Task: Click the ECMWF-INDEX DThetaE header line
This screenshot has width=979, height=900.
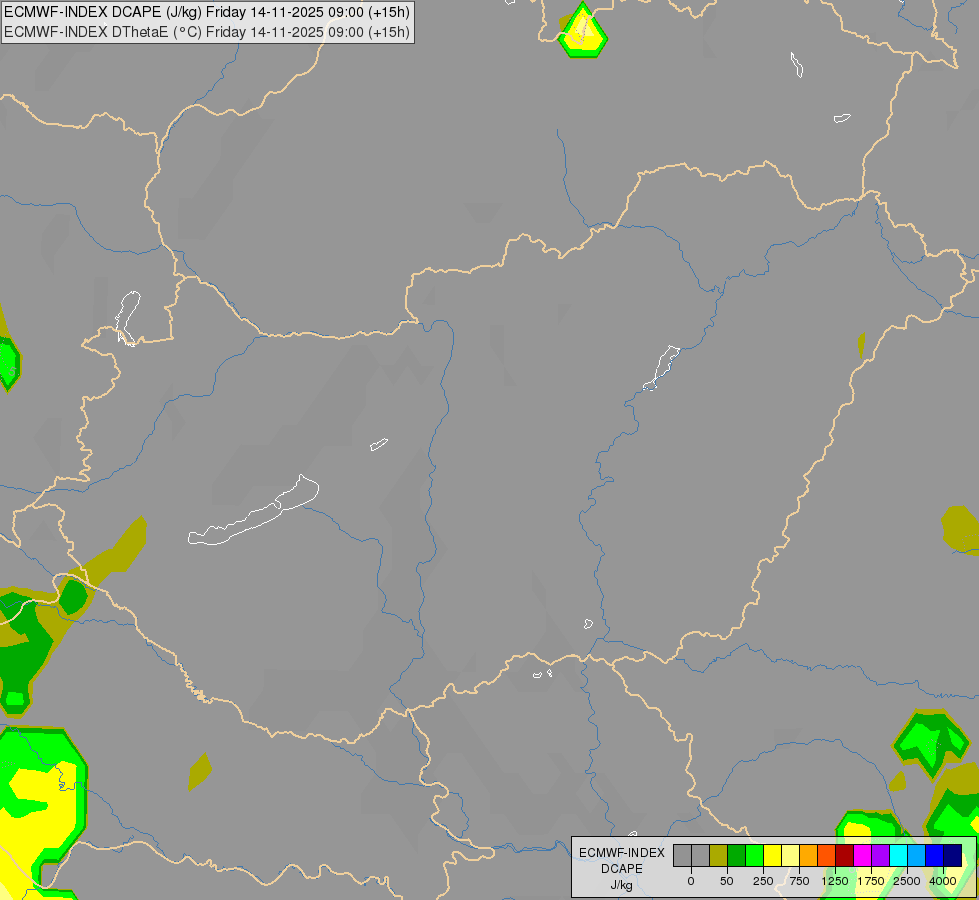Action: [x=207, y=32]
